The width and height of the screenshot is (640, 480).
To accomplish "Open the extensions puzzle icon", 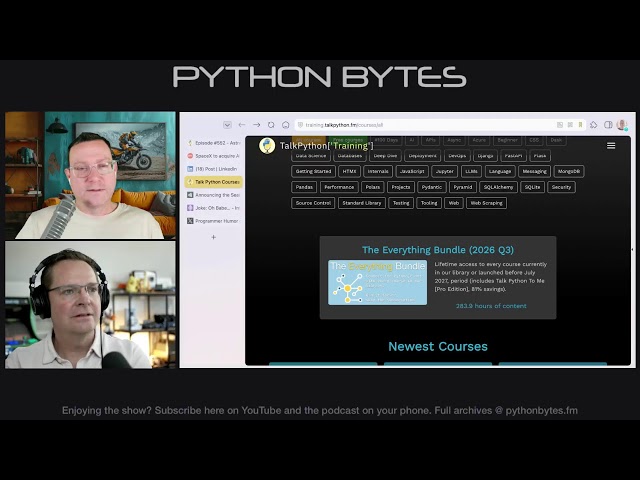I will [x=593, y=125].
